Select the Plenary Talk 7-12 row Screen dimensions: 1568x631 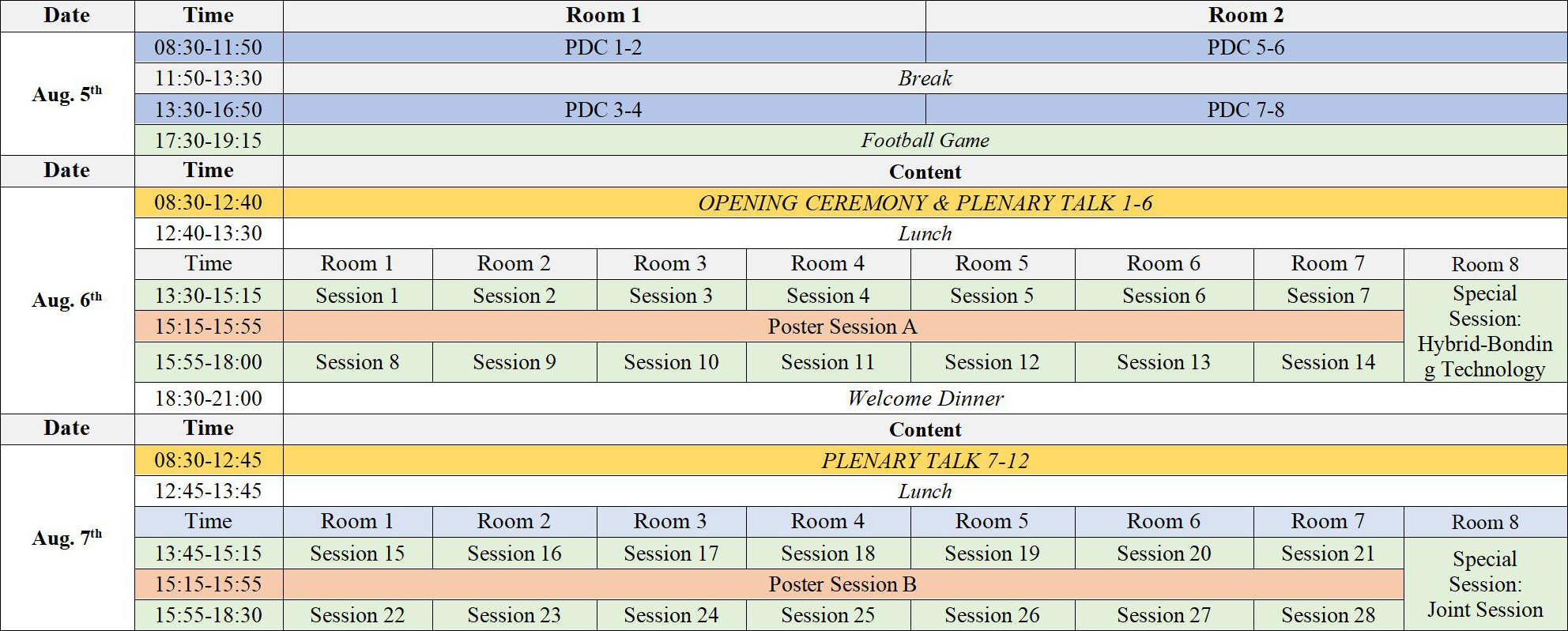pyautogui.click(x=925, y=460)
